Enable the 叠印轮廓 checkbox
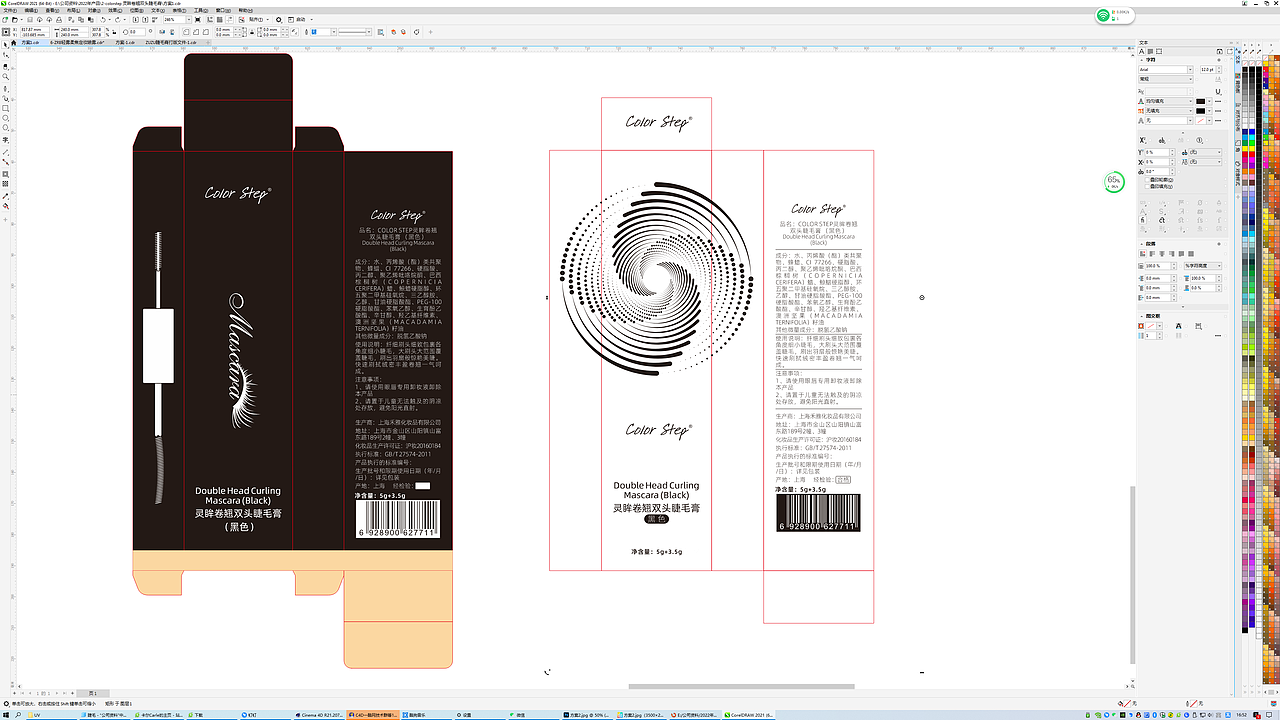 pyautogui.click(x=1147, y=179)
